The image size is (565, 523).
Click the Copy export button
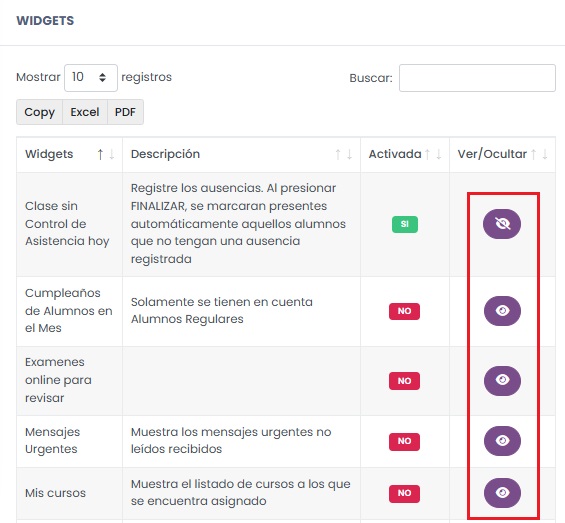tap(40, 112)
